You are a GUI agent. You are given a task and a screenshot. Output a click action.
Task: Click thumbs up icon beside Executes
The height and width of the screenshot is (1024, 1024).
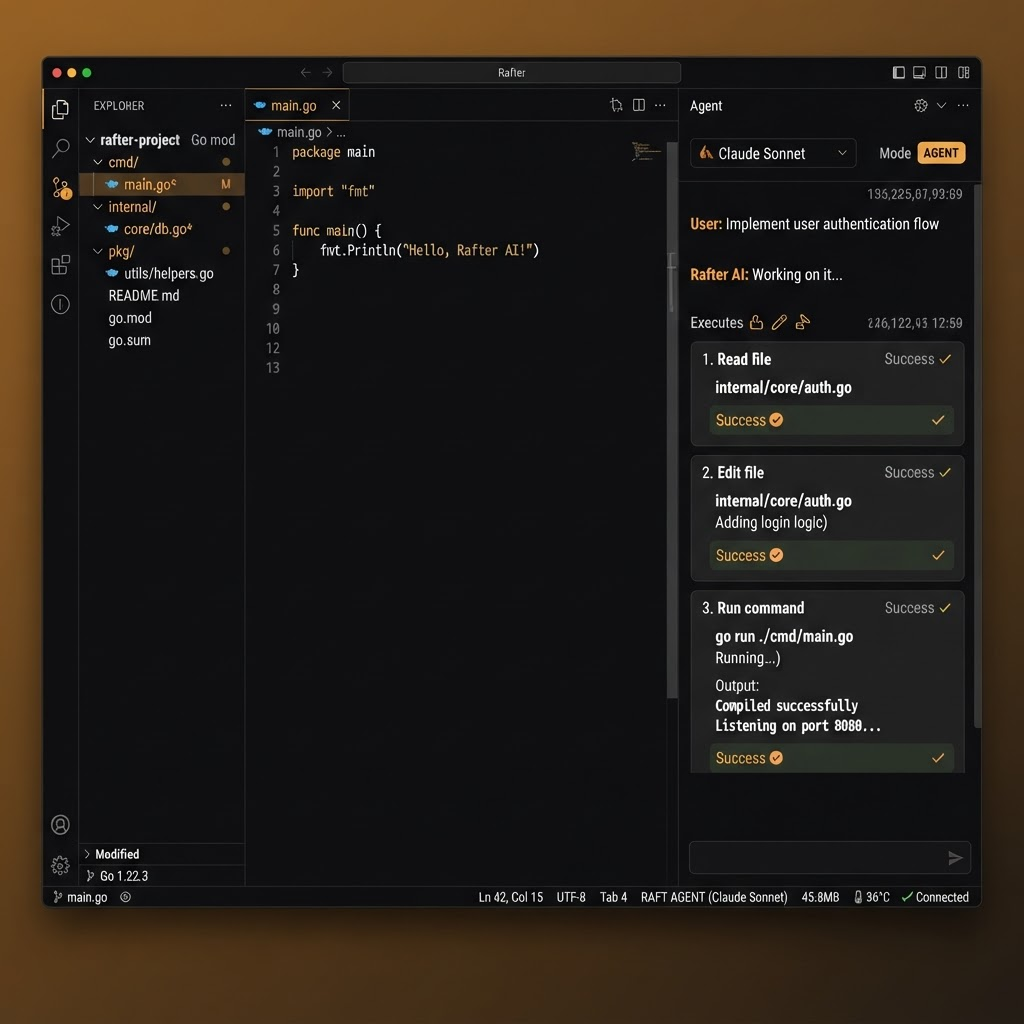[756, 322]
